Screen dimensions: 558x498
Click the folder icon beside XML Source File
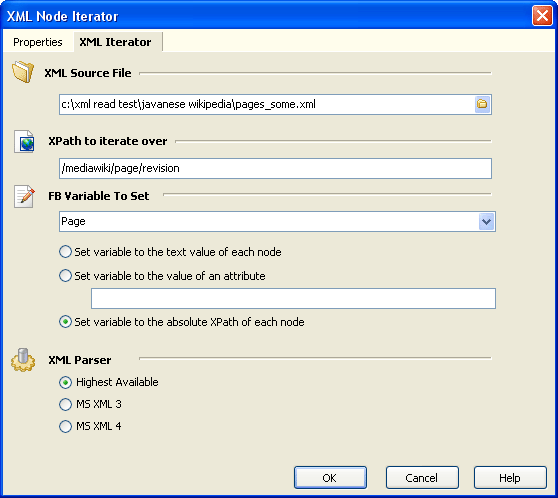[23, 72]
